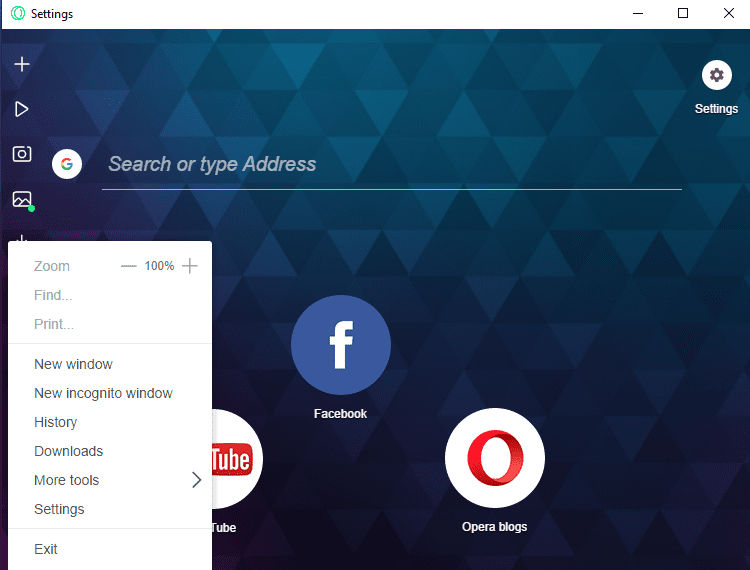Open a new tab with the plus sidebar icon
The height and width of the screenshot is (570, 750).
point(22,64)
